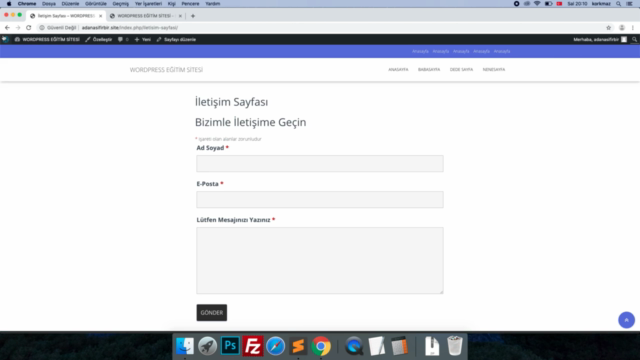Screen dimensions: 640x360
Task: Open the Kişi menu
Action: click(x=172, y=4)
